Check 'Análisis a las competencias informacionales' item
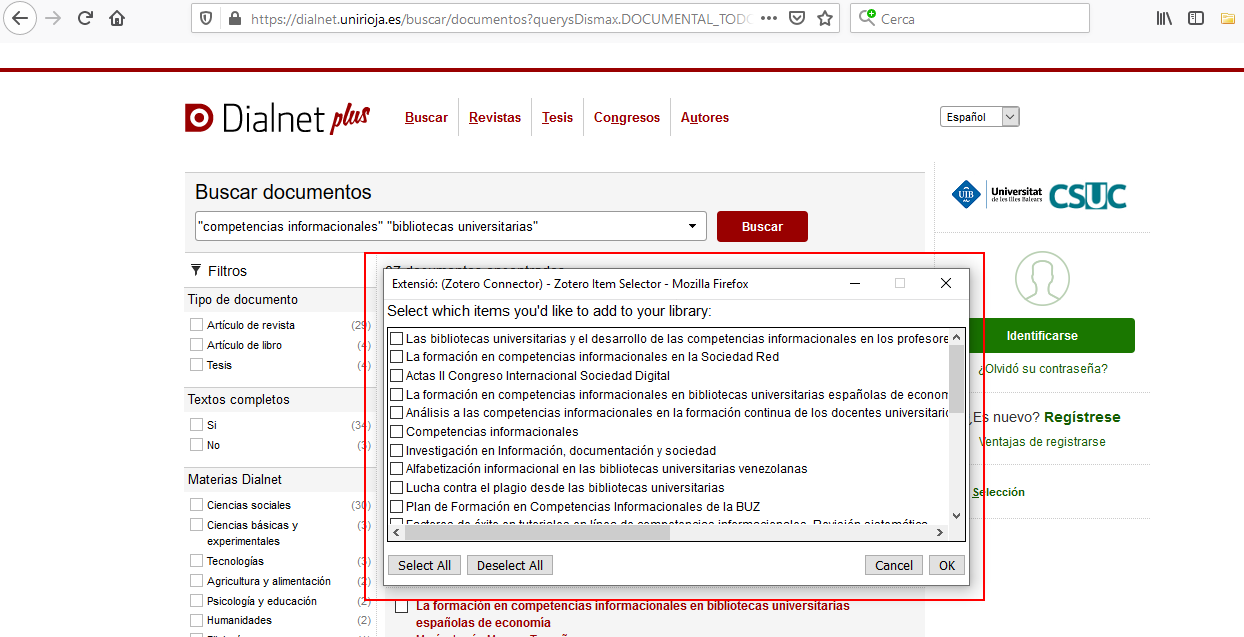This screenshot has height=637, width=1244. (396, 413)
